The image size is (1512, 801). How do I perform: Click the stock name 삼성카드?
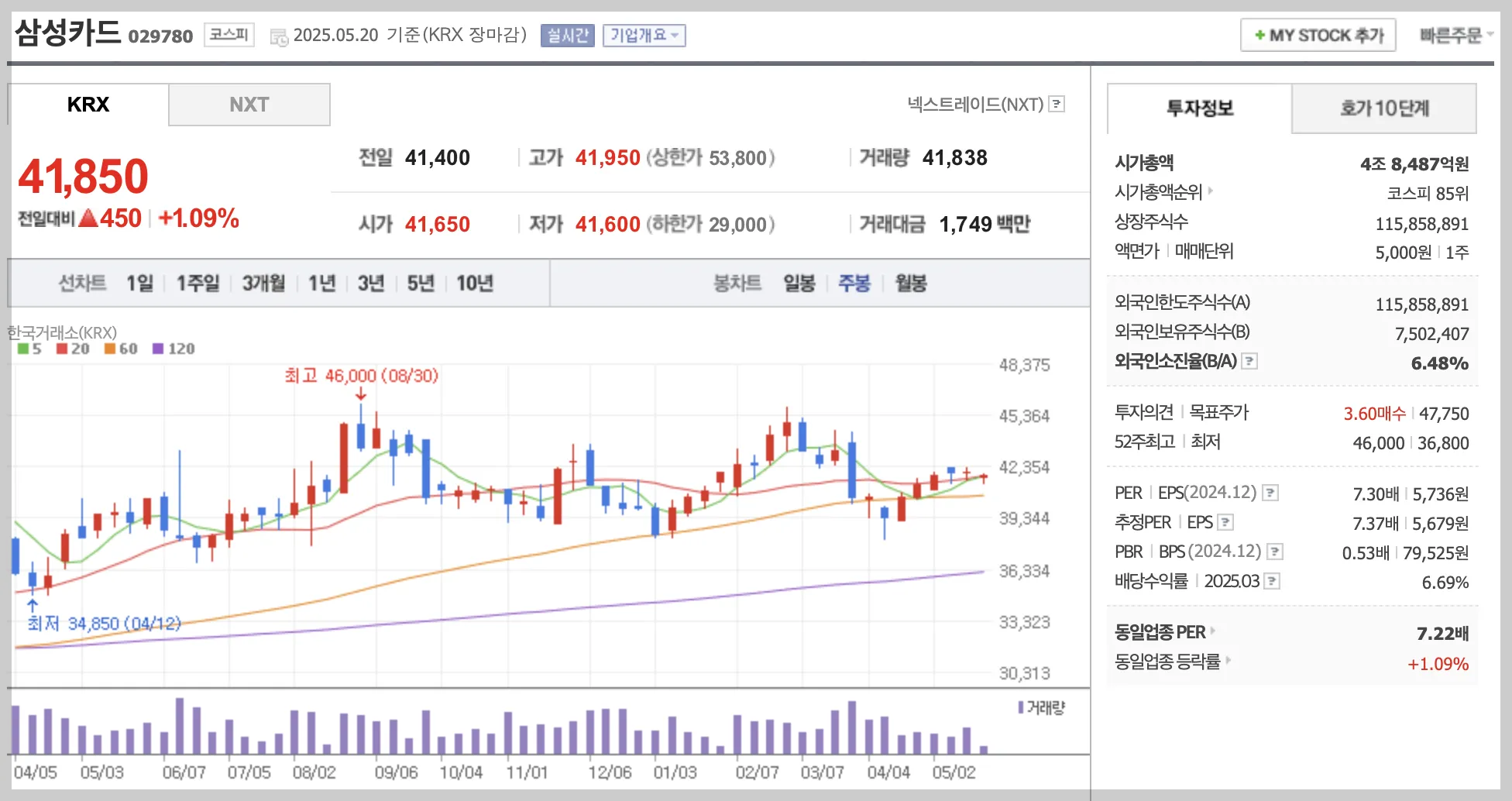(68, 33)
